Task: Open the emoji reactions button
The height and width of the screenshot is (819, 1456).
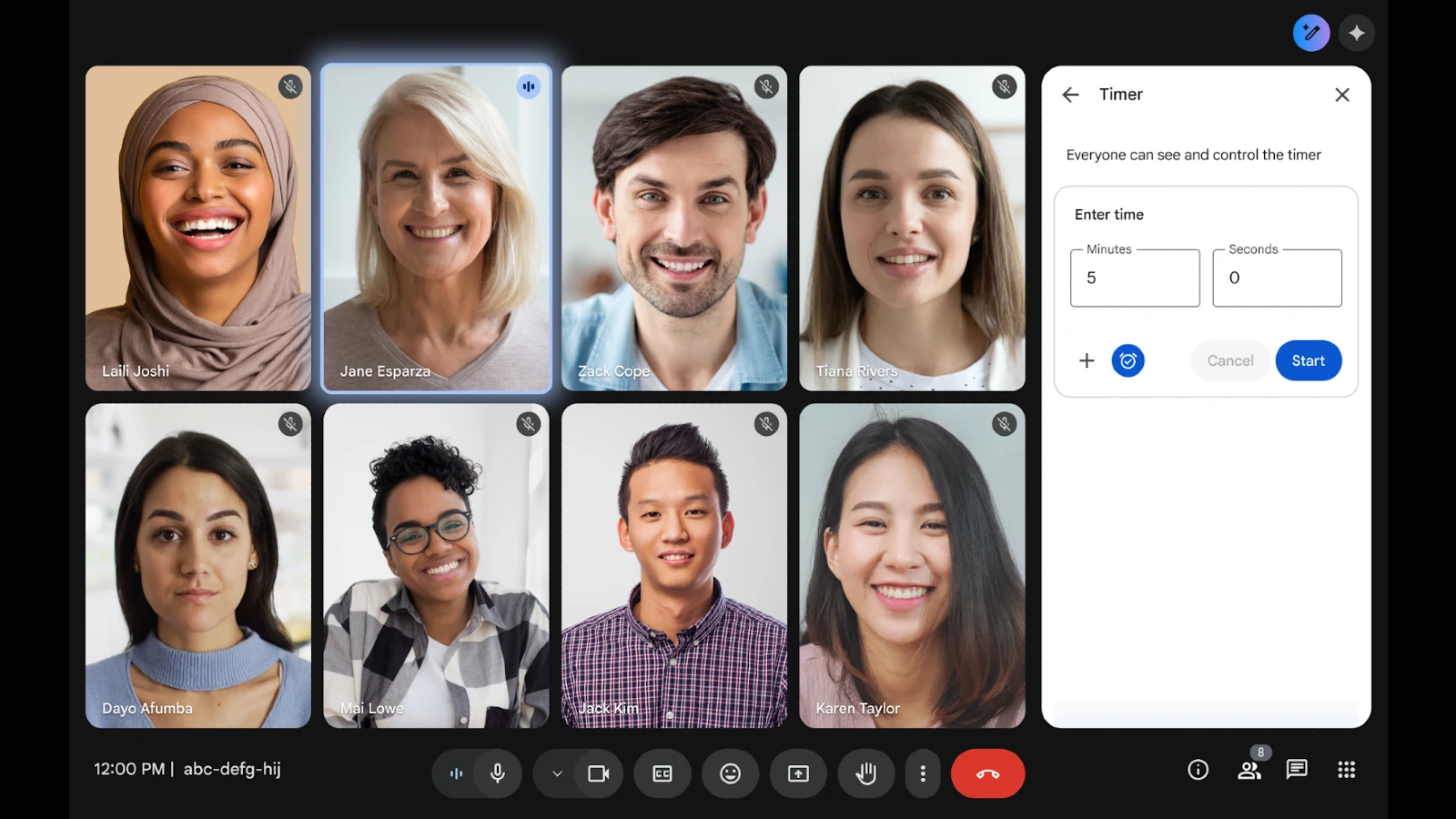Action: pyautogui.click(x=730, y=773)
